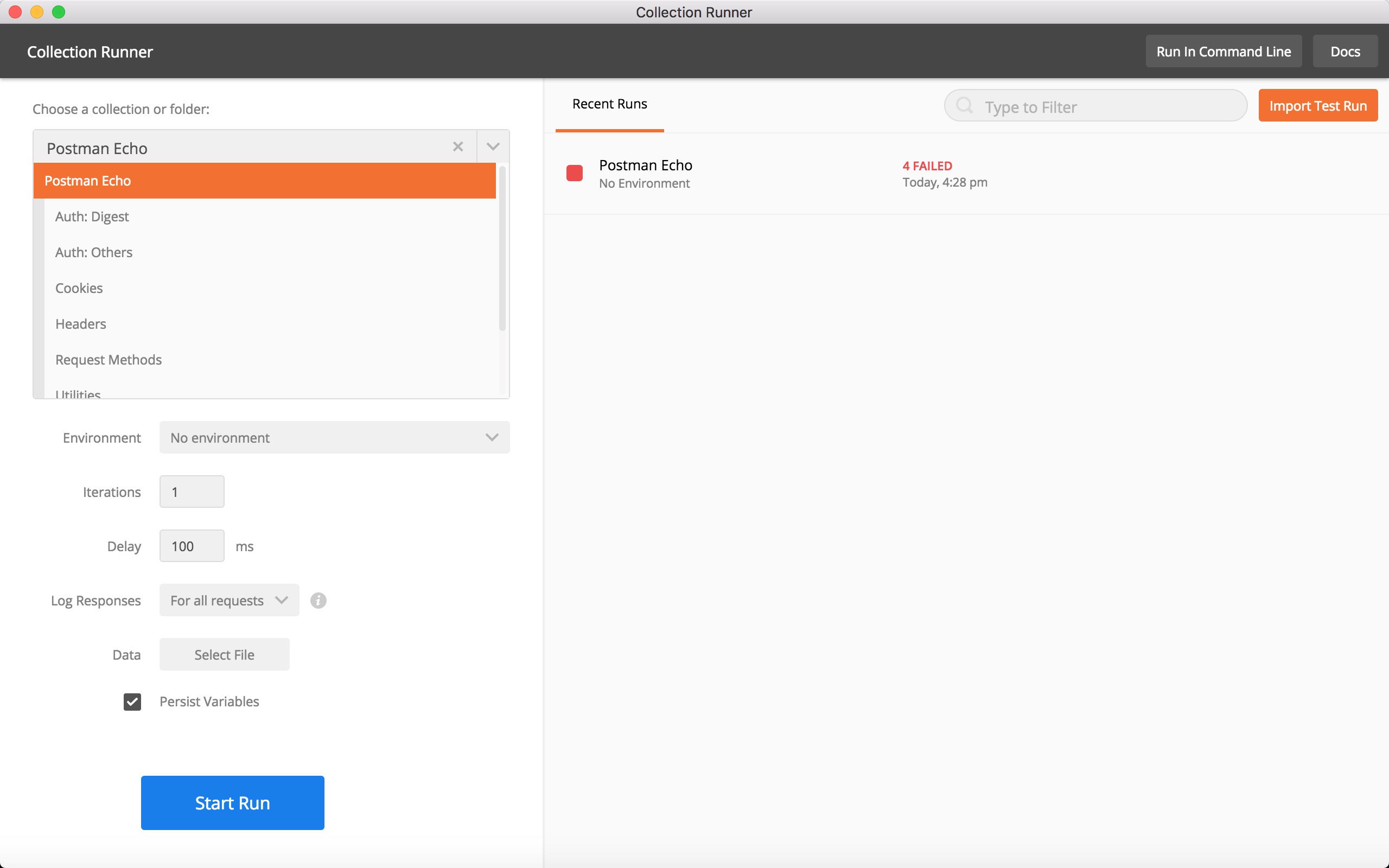Click the Iterations input field
The width and height of the screenshot is (1389, 868).
click(191, 491)
